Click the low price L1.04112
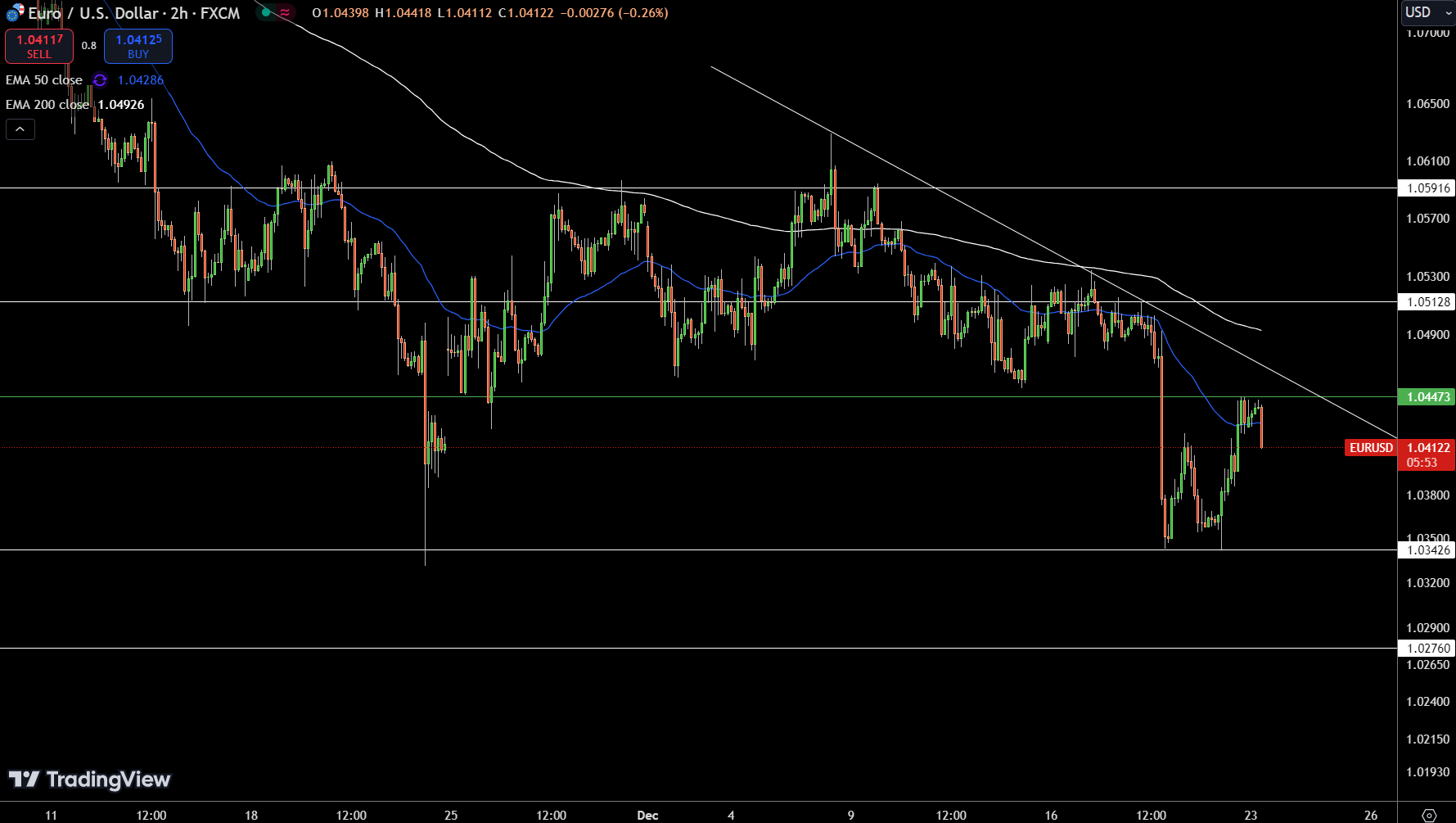Screen dimensions: 1456x823 tap(464, 13)
